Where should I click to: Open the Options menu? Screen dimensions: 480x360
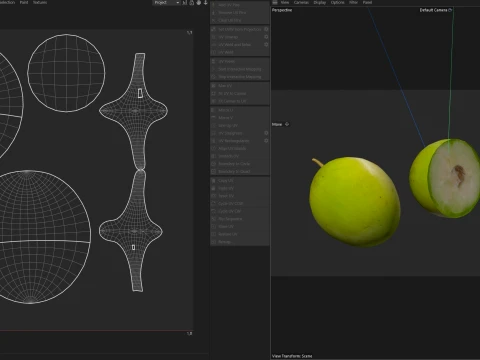coord(337,2)
